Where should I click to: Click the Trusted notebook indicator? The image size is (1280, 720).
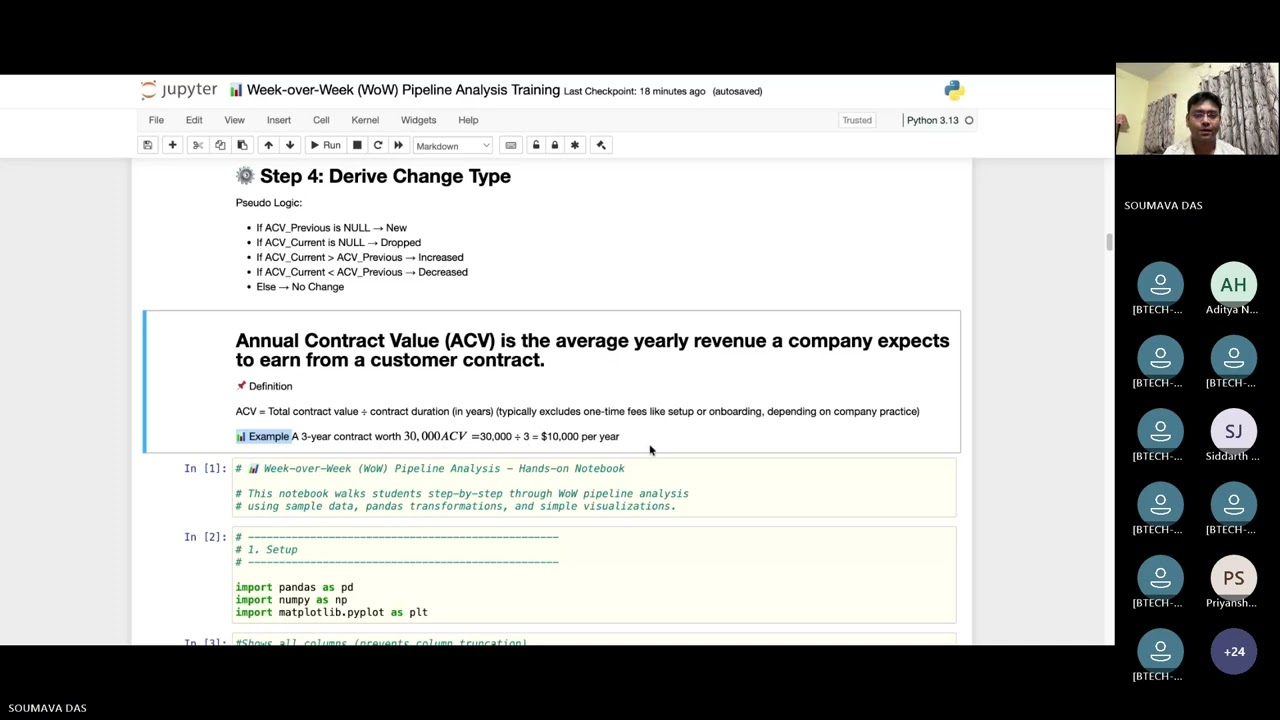857,120
